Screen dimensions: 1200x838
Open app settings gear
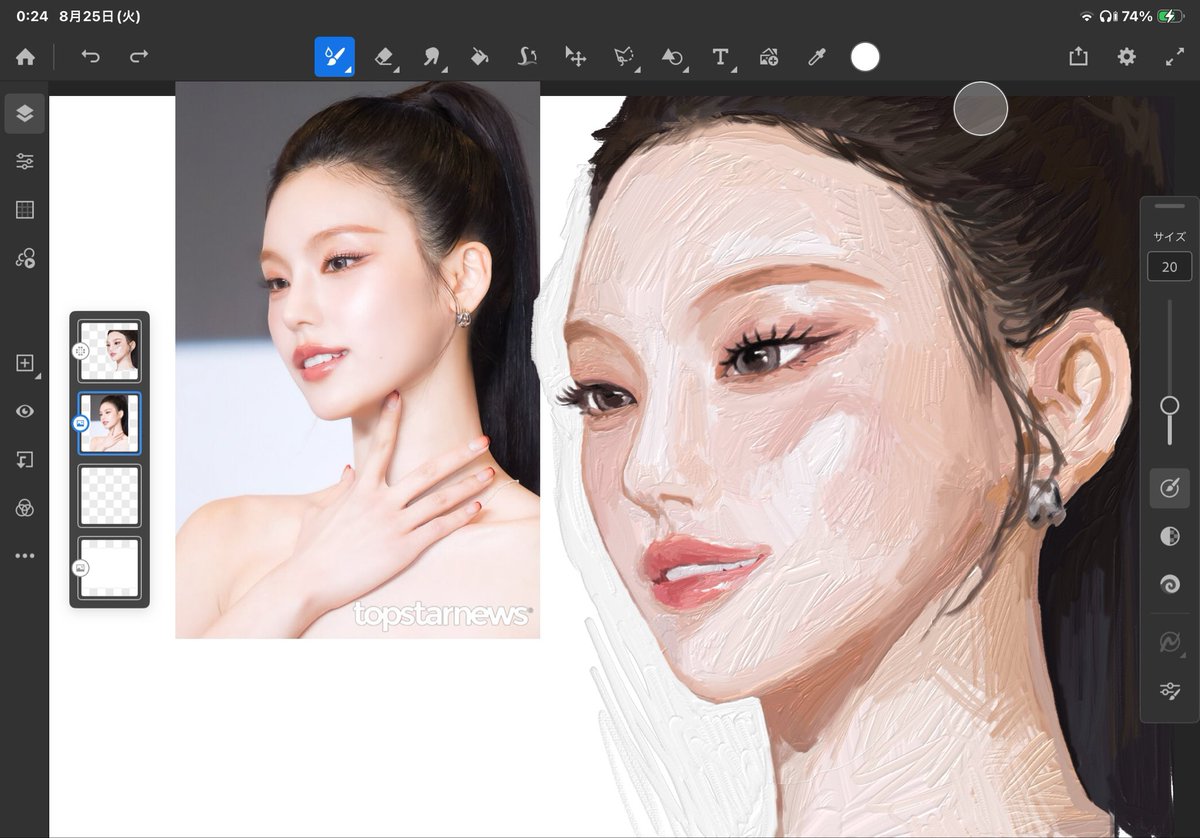point(1127,57)
